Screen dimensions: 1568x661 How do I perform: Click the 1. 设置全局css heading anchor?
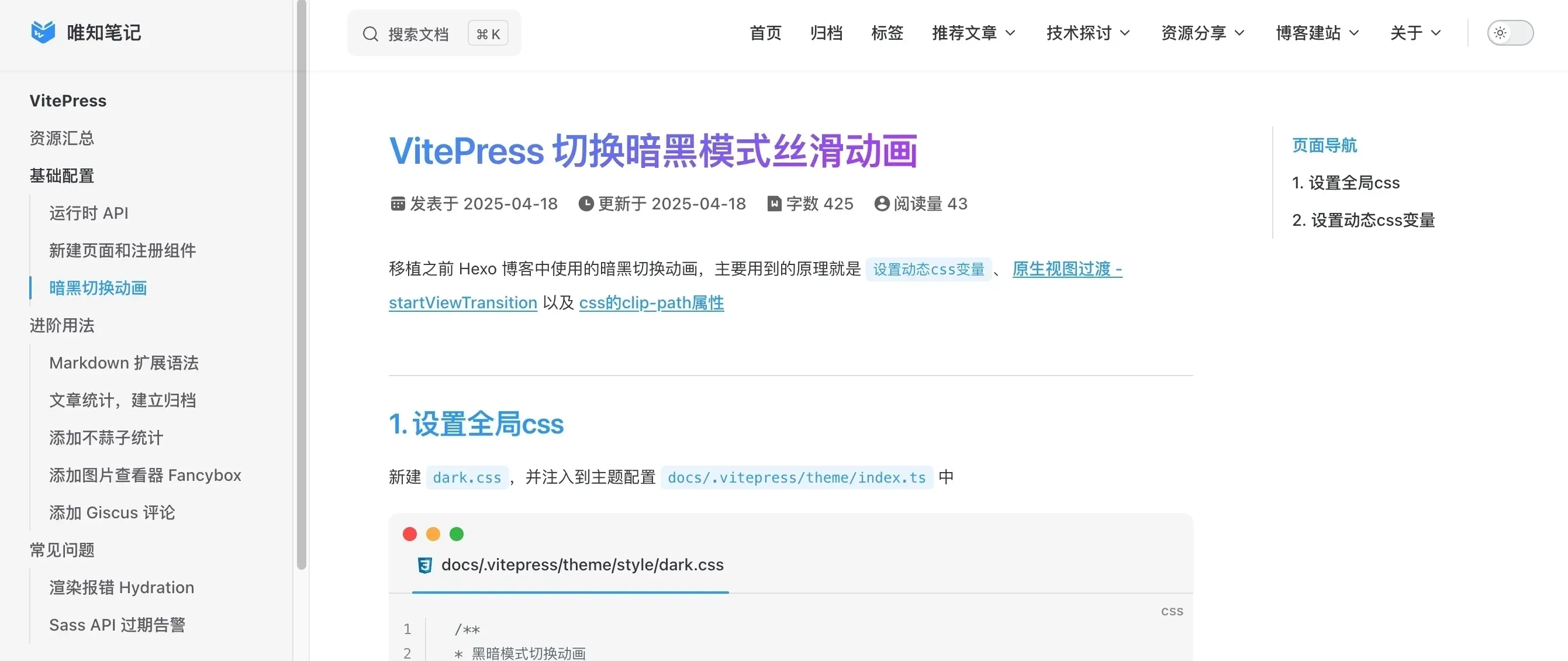(x=476, y=424)
